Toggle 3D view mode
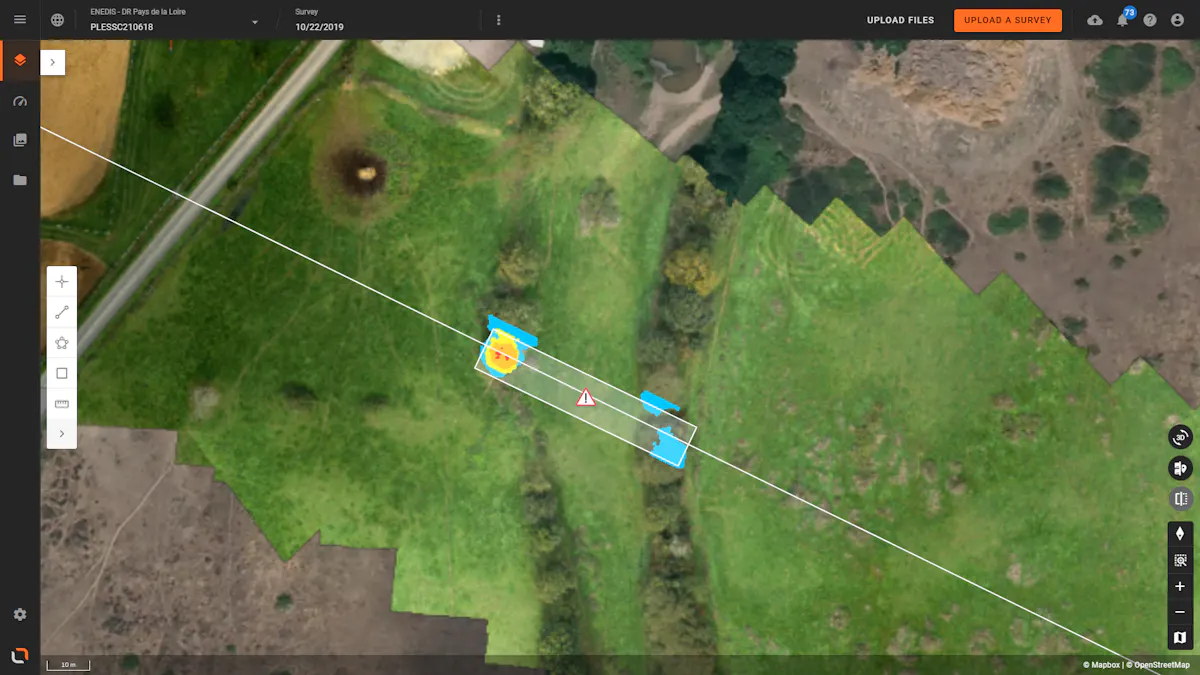Screen dimensions: 1200x675 [1180, 437]
